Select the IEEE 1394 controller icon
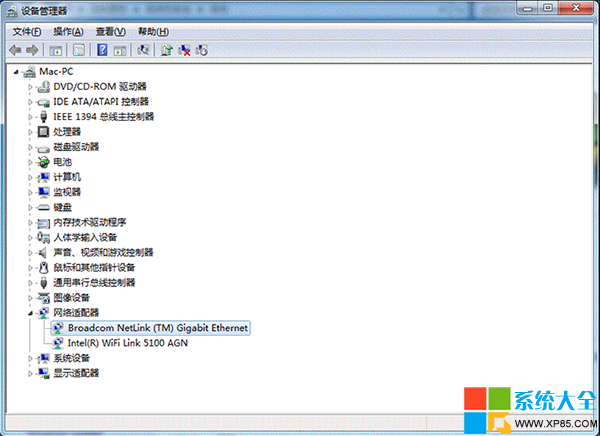This screenshot has width=600, height=436. (x=44, y=117)
